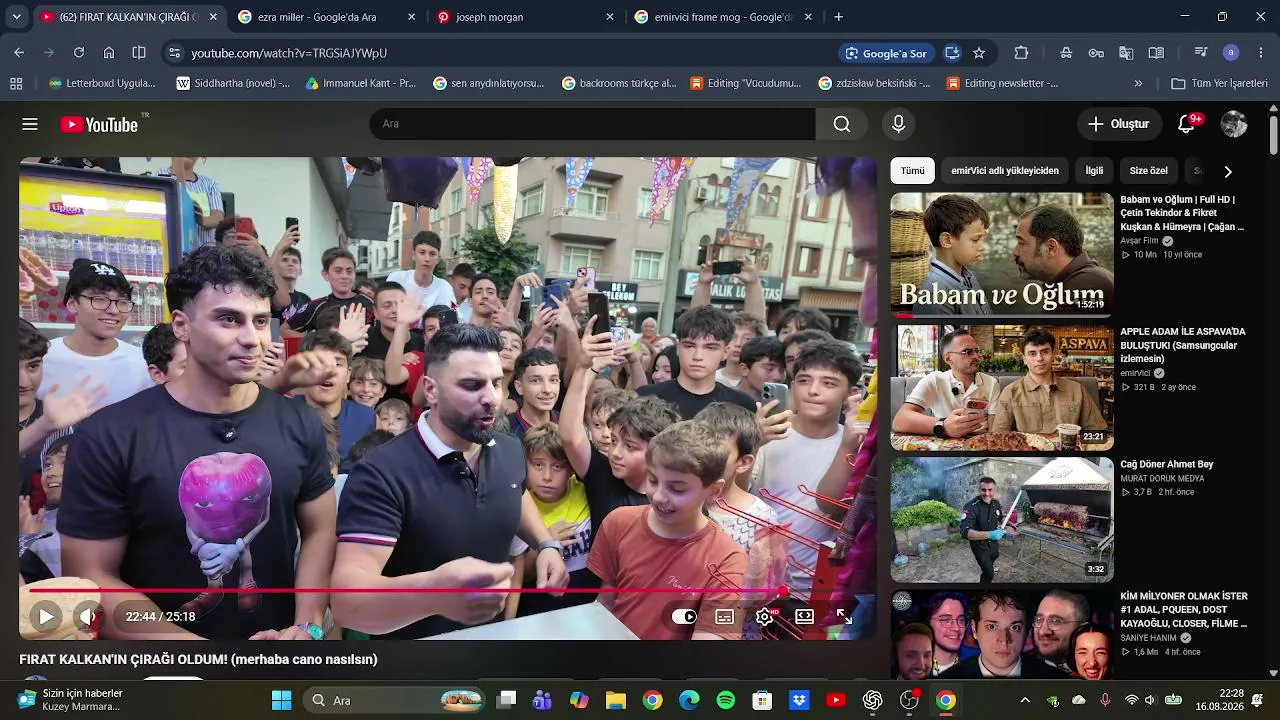
Task: Click the YouTube search magnifier button
Action: pos(842,124)
